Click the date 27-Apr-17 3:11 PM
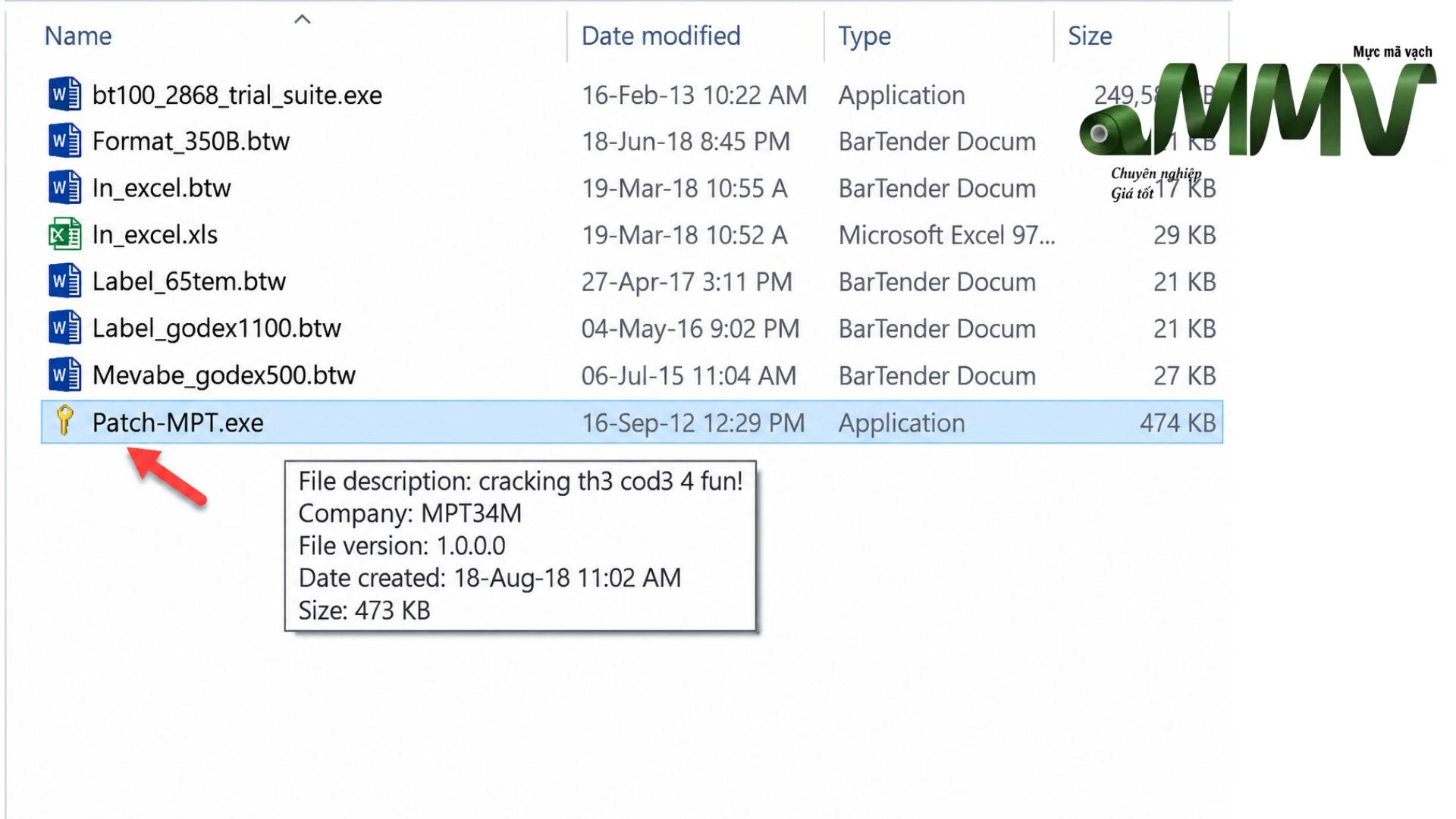The width and height of the screenshot is (1456, 819). click(686, 283)
